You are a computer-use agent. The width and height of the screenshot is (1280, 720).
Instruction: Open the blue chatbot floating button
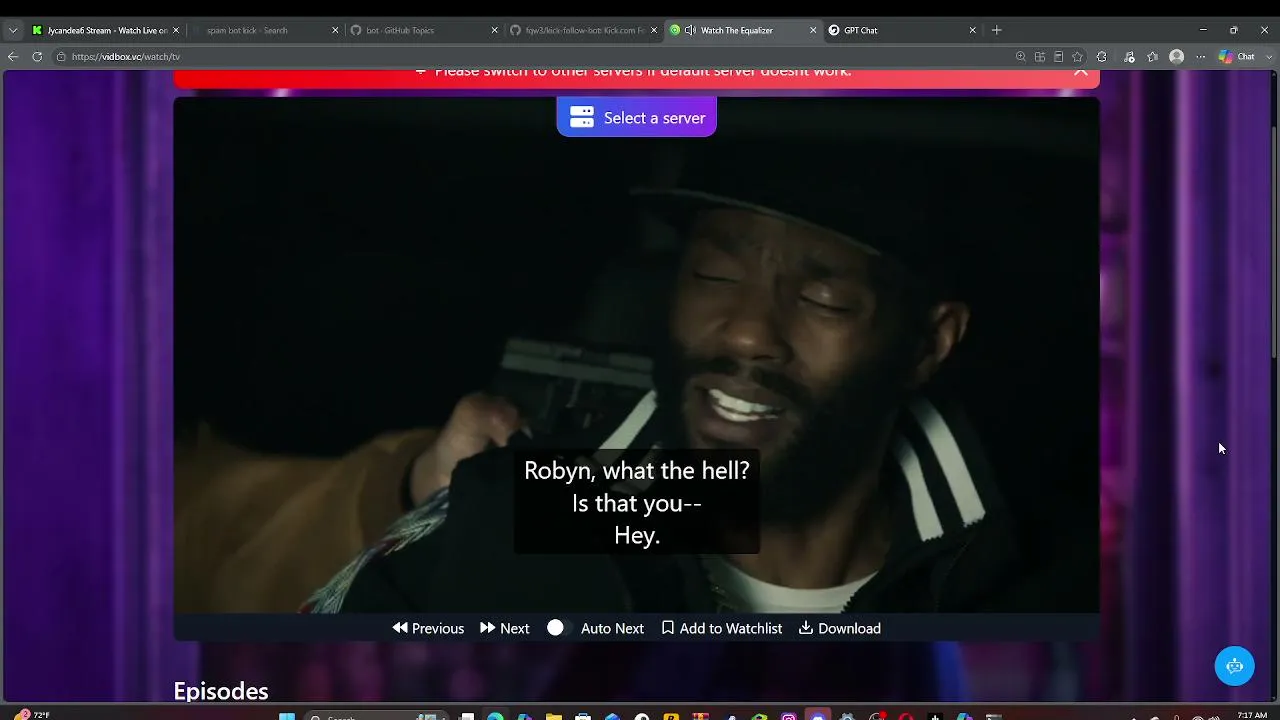1234,666
